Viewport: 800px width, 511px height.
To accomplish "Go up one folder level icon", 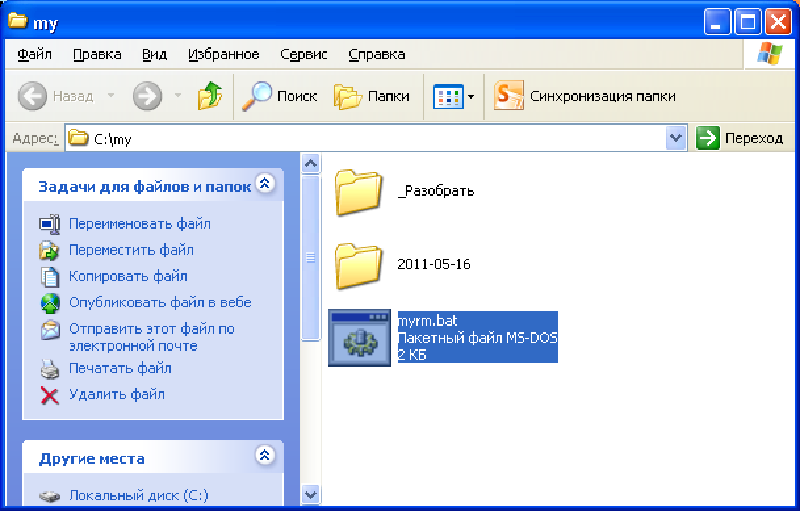I will click(x=209, y=96).
